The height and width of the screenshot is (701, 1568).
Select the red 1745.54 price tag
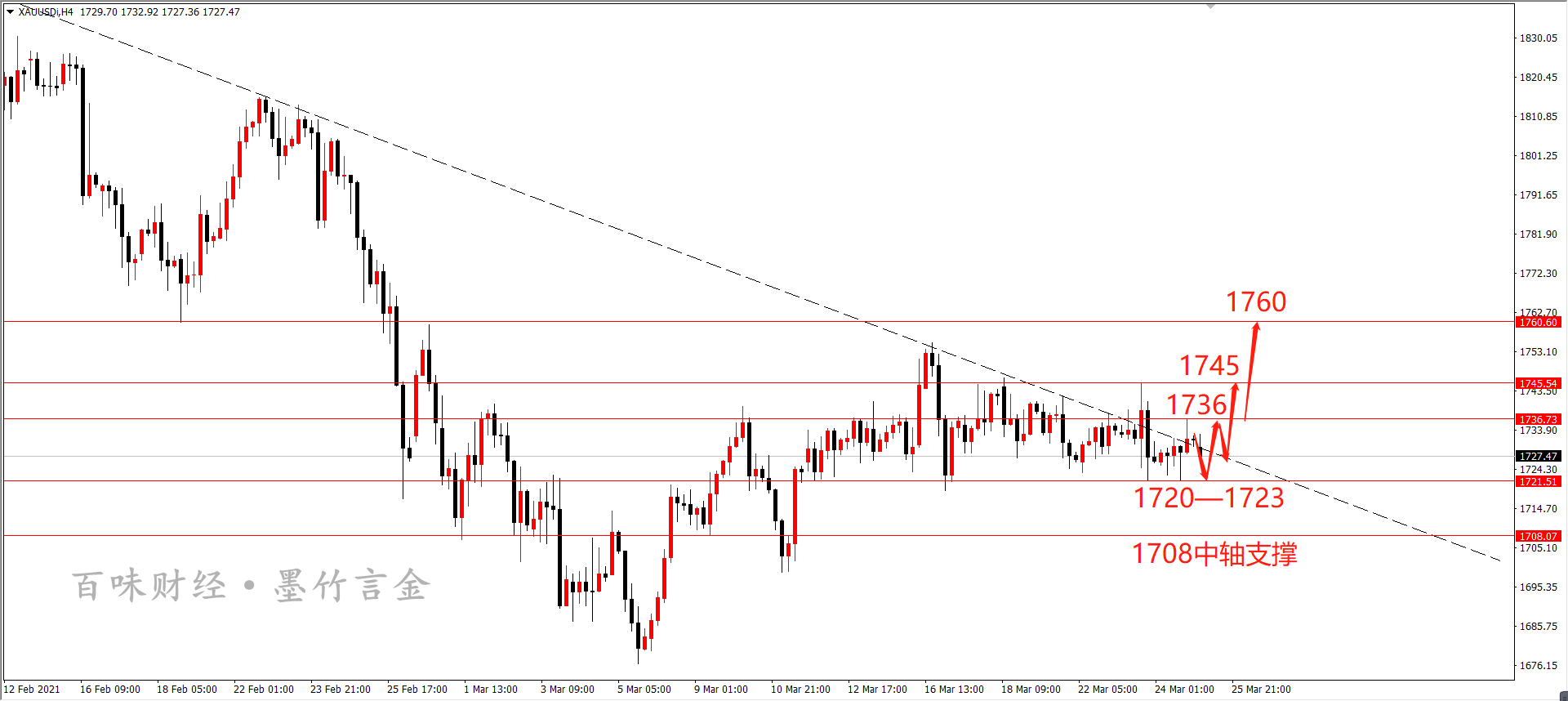pyautogui.click(x=1539, y=384)
